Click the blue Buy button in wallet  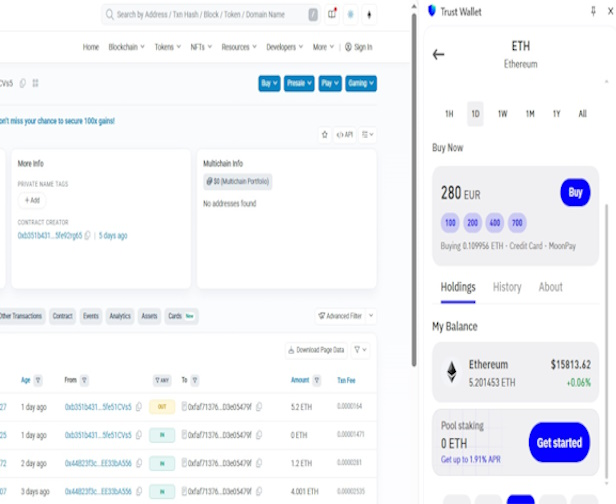pos(575,192)
